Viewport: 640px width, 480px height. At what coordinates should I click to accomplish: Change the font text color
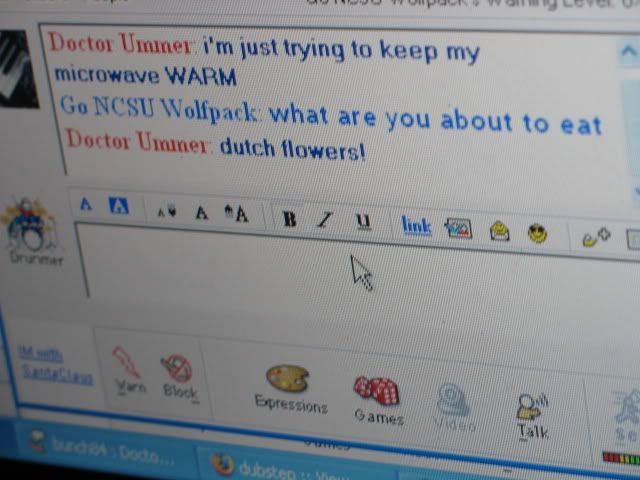click(86, 204)
